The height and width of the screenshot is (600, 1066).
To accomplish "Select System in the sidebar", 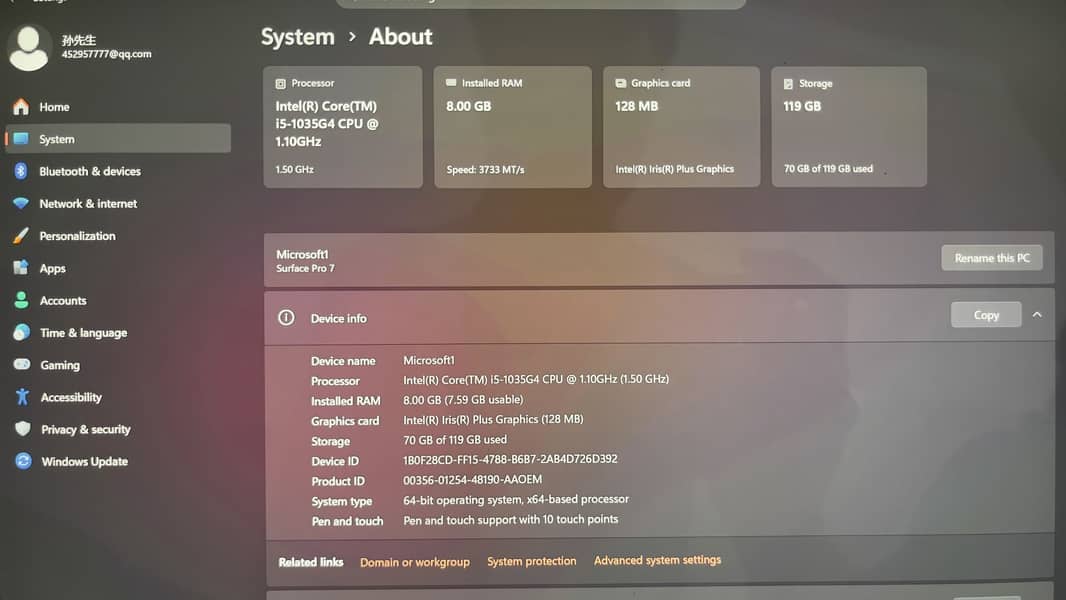I will pyautogui.click(x=118, y=139).
